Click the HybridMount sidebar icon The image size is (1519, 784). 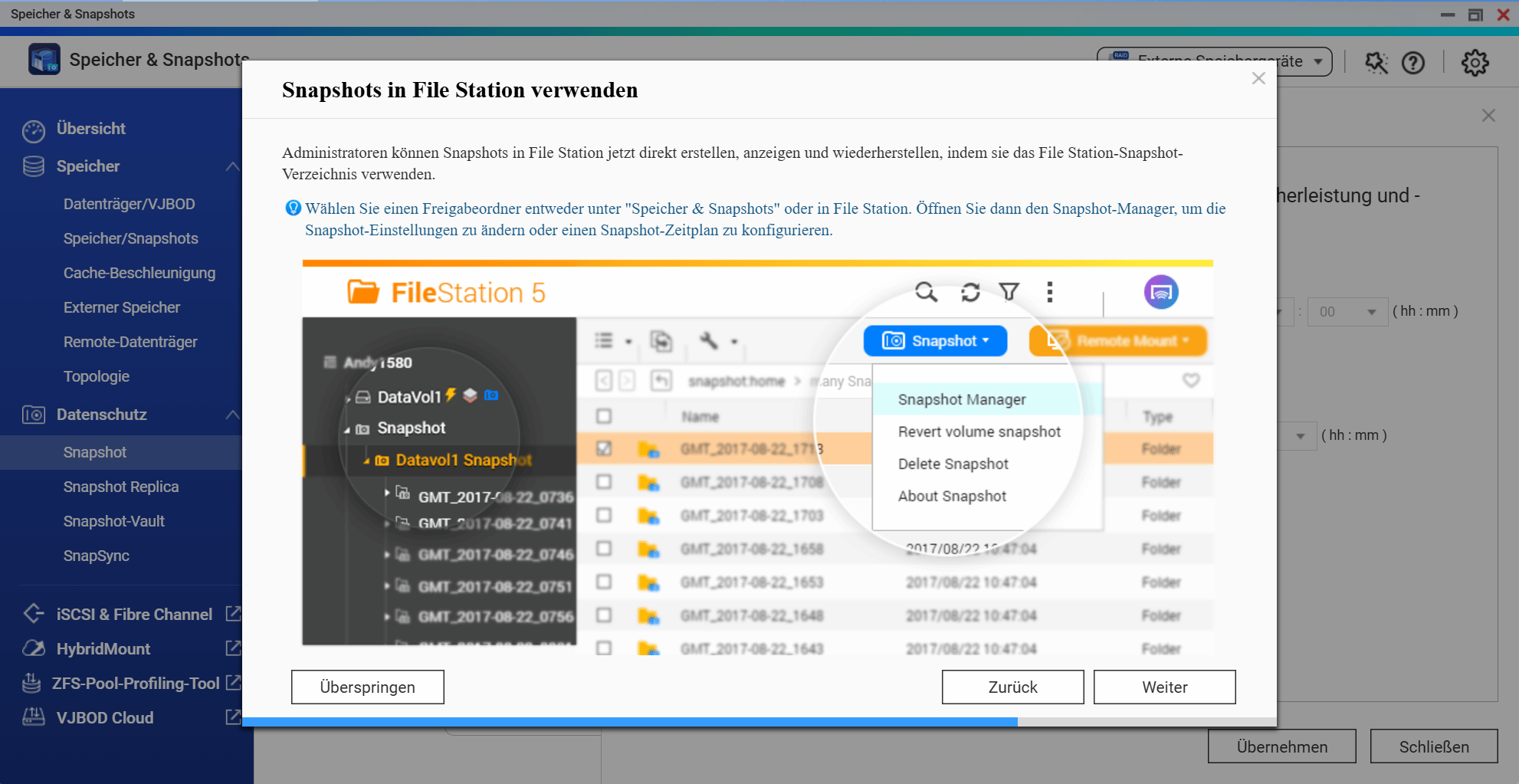34,648
